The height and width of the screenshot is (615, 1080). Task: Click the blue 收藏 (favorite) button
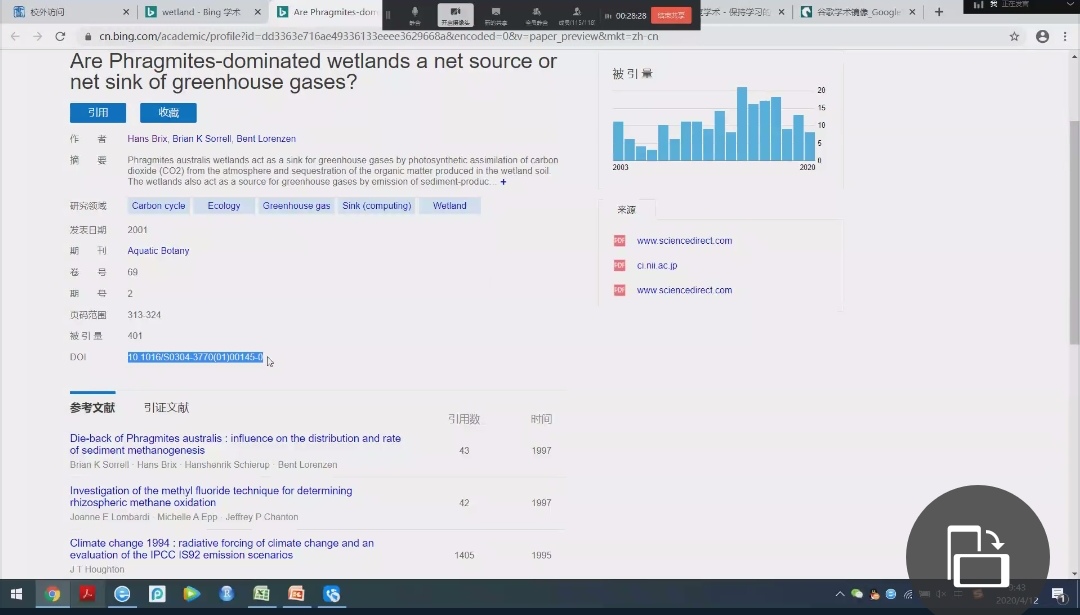(168, 113)
